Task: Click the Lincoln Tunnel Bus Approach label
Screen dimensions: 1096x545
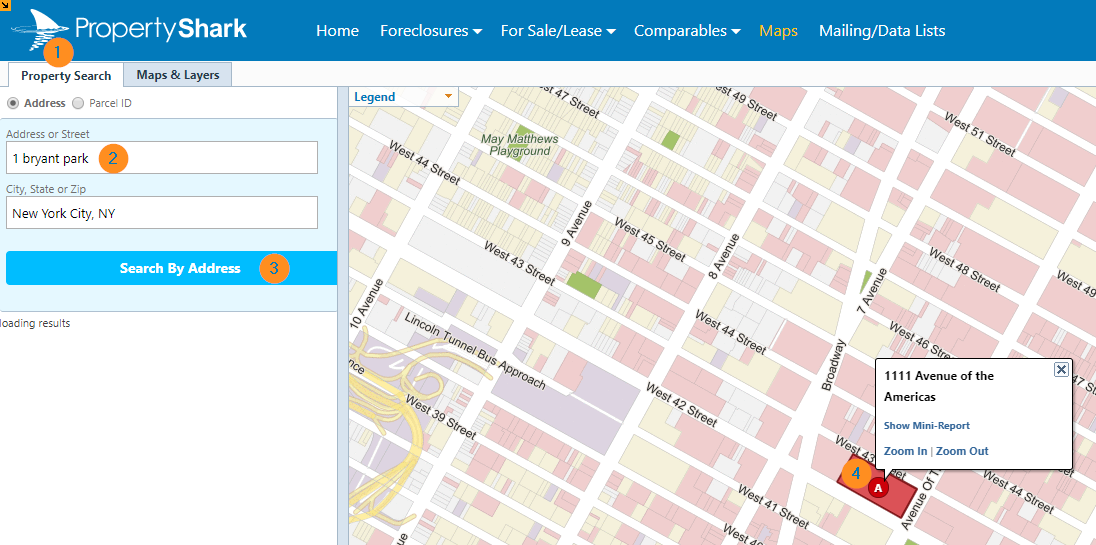Action: (475, 351)
